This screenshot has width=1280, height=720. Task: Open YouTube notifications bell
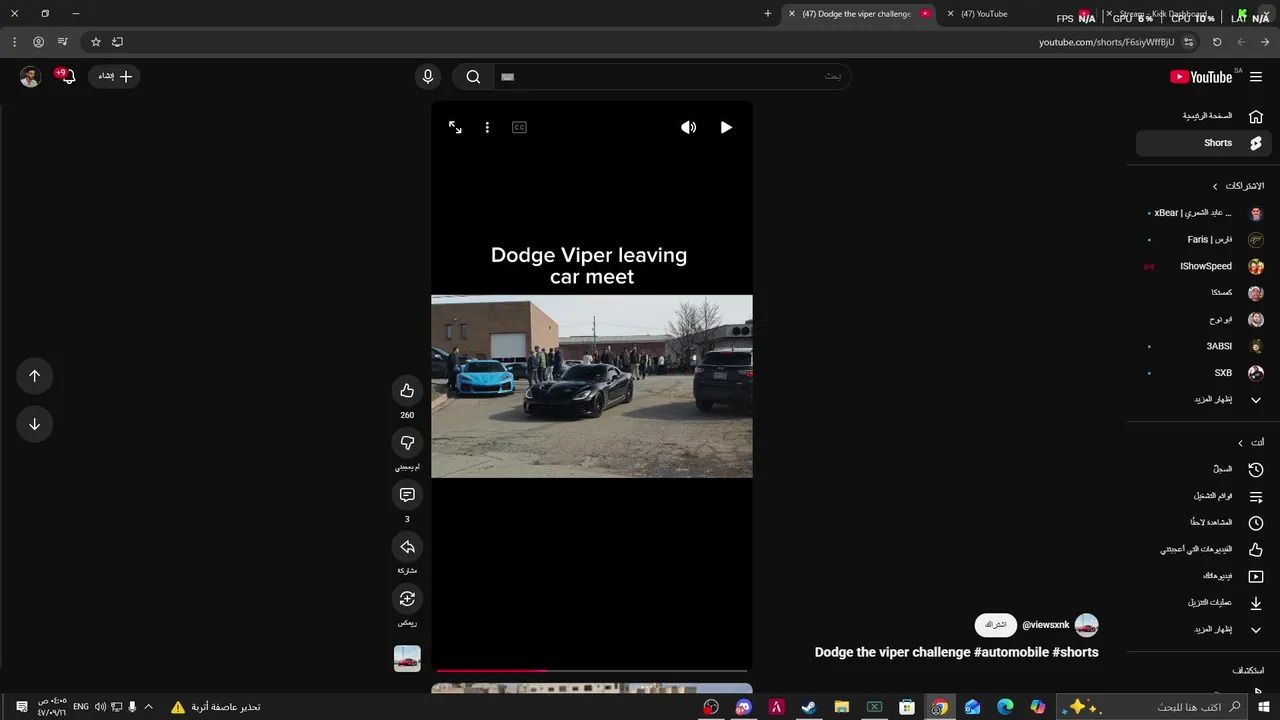(67, 76)
